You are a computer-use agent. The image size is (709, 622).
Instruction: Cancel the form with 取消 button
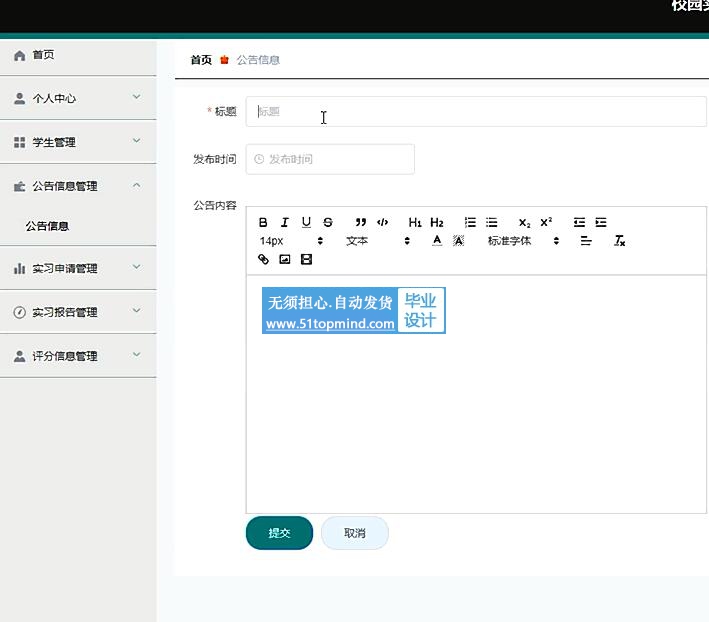point(354,533)
